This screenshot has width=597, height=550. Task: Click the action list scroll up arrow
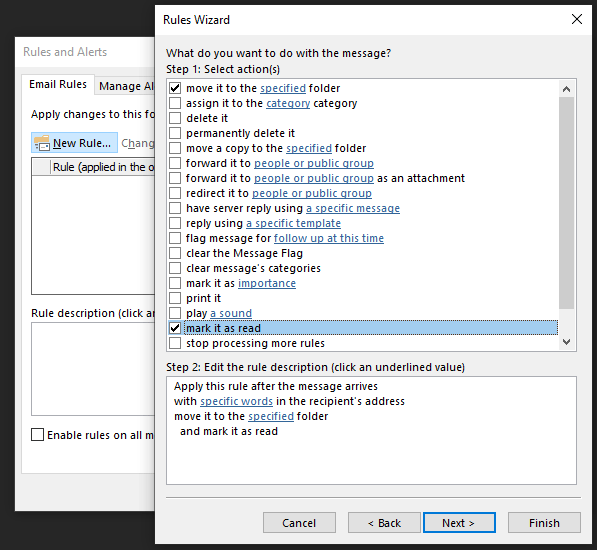point(567,89)
